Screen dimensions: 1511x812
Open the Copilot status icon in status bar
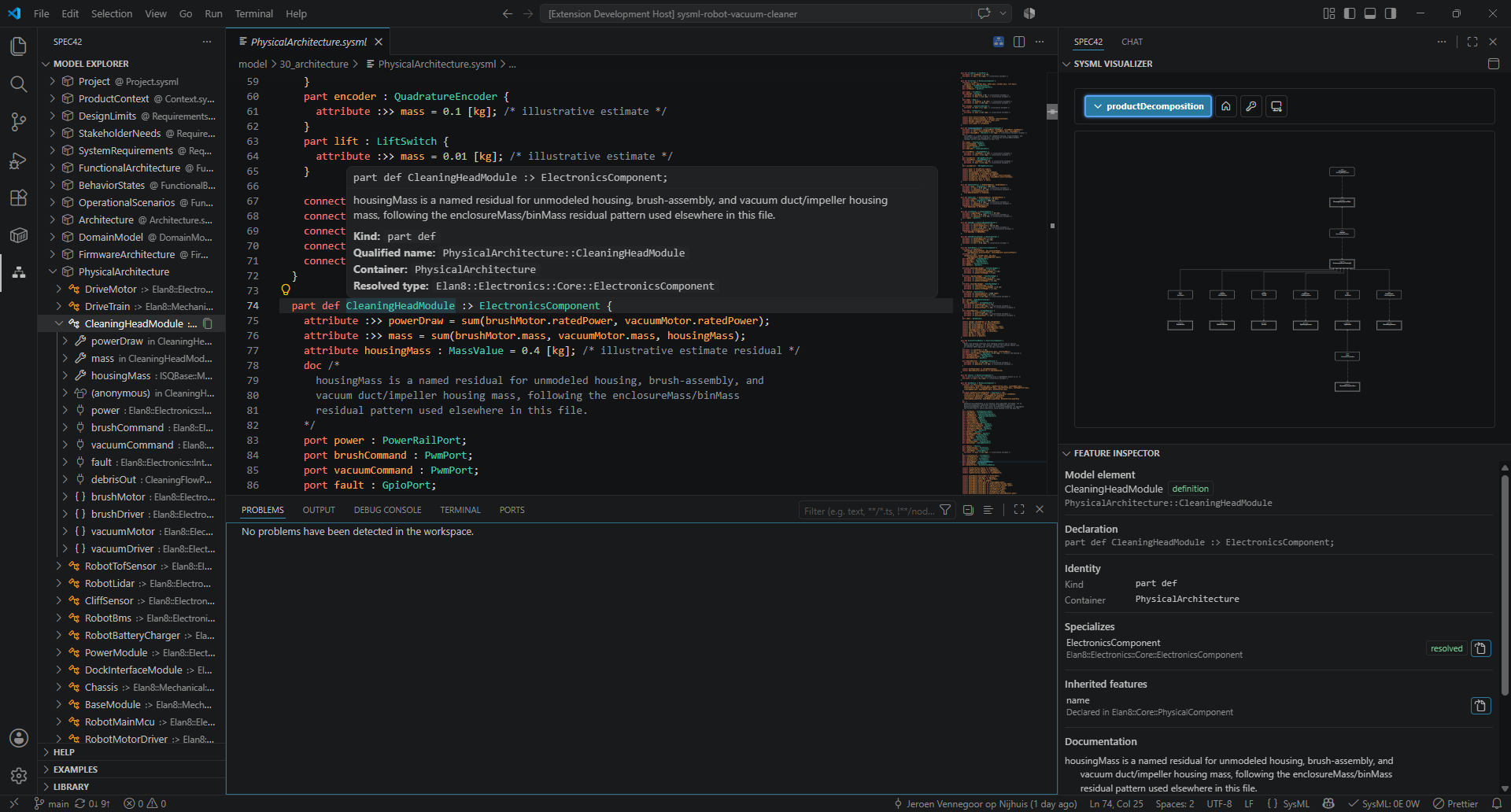(1328, 803)
